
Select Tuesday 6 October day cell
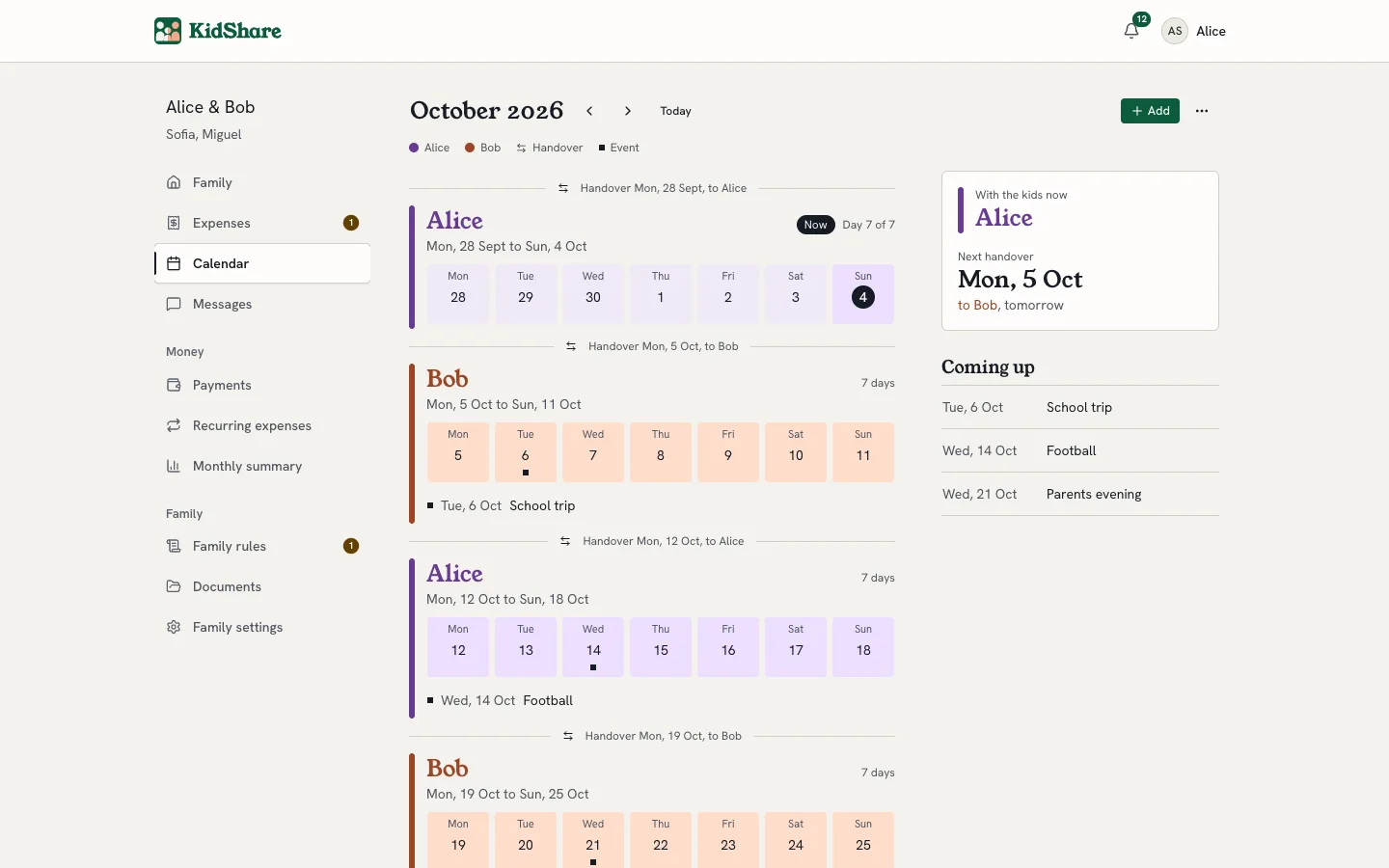pyautogui.click(x=526, y=452)
